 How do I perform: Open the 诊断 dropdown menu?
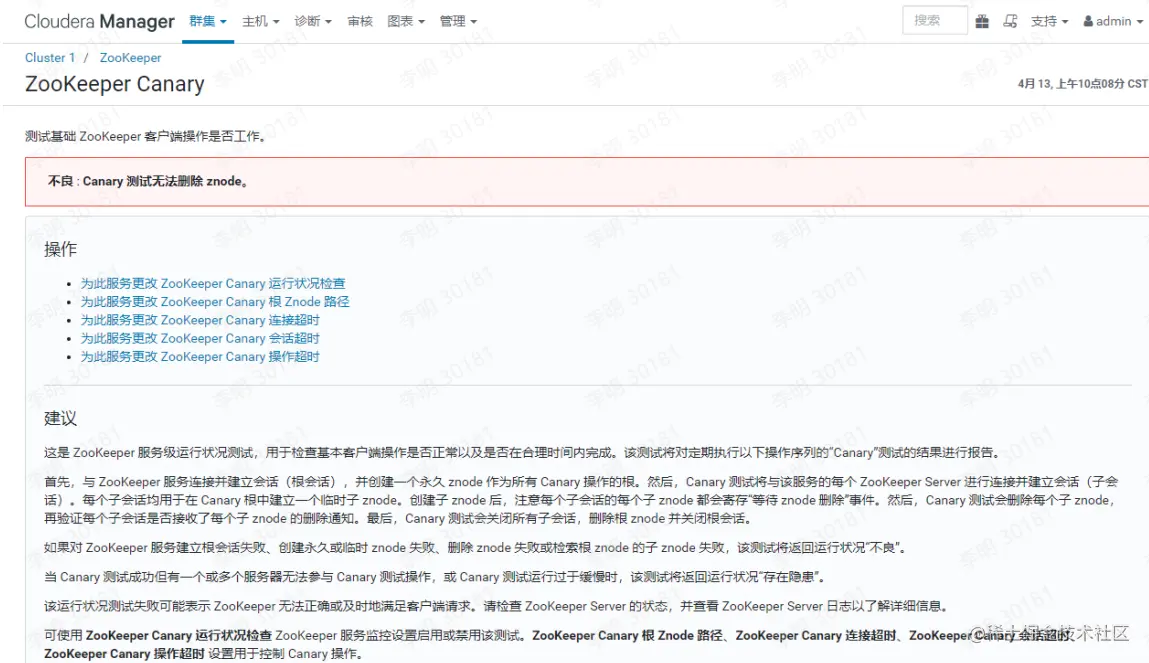[x=313, y=21]
